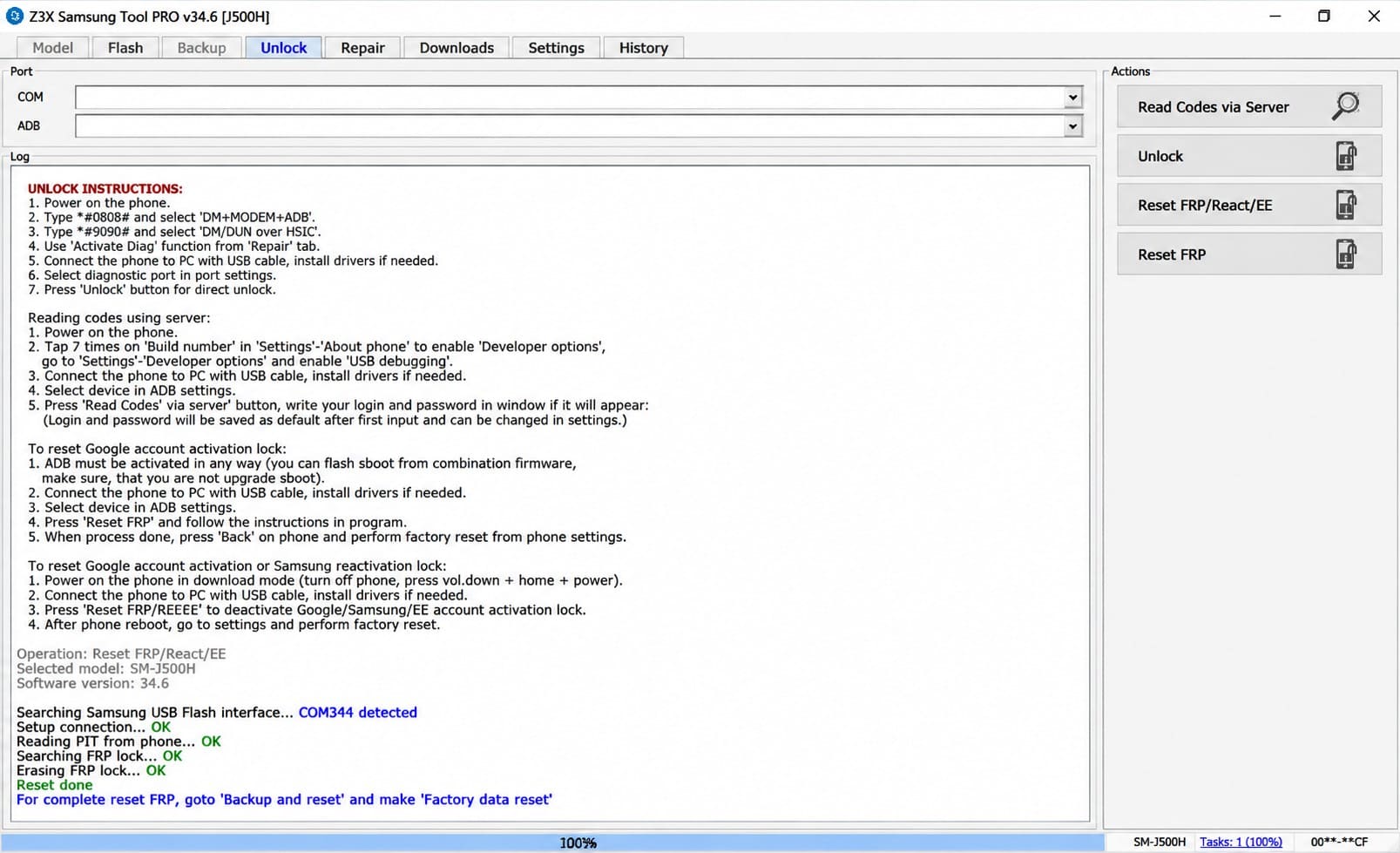
Task: Click inside the ADB device field
Action: coord(570,126)
